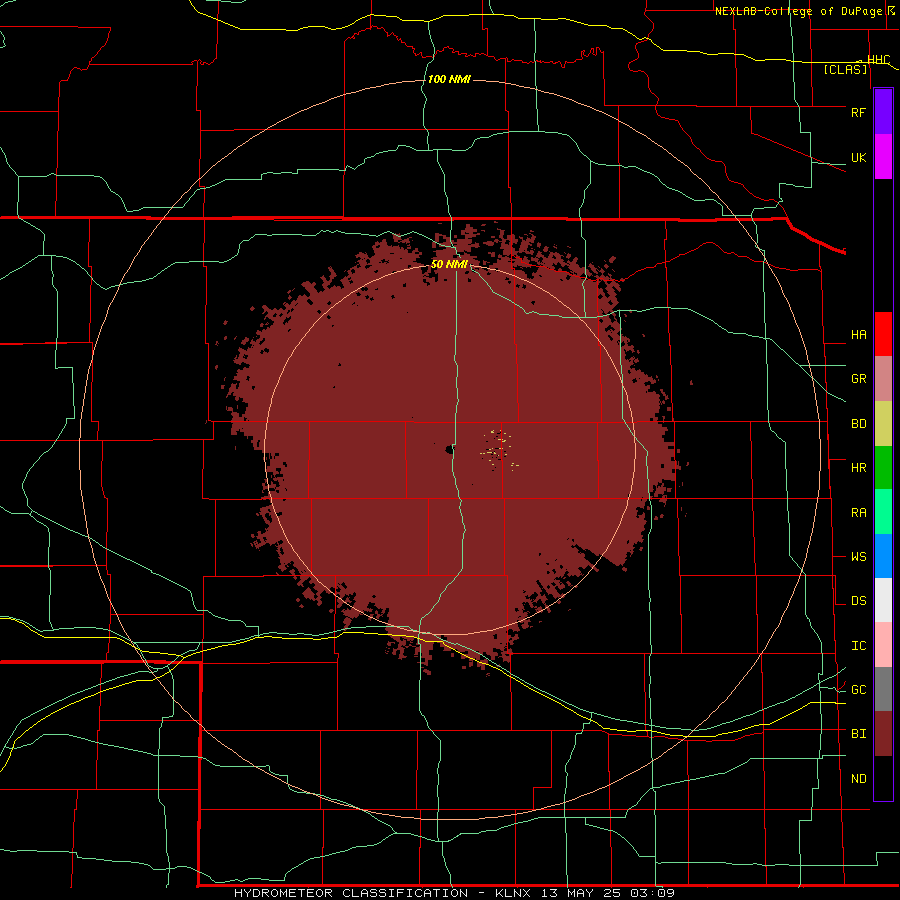This screenshot has height=900, width=900.
Task: Select the ND legend label
Action: 858,779
